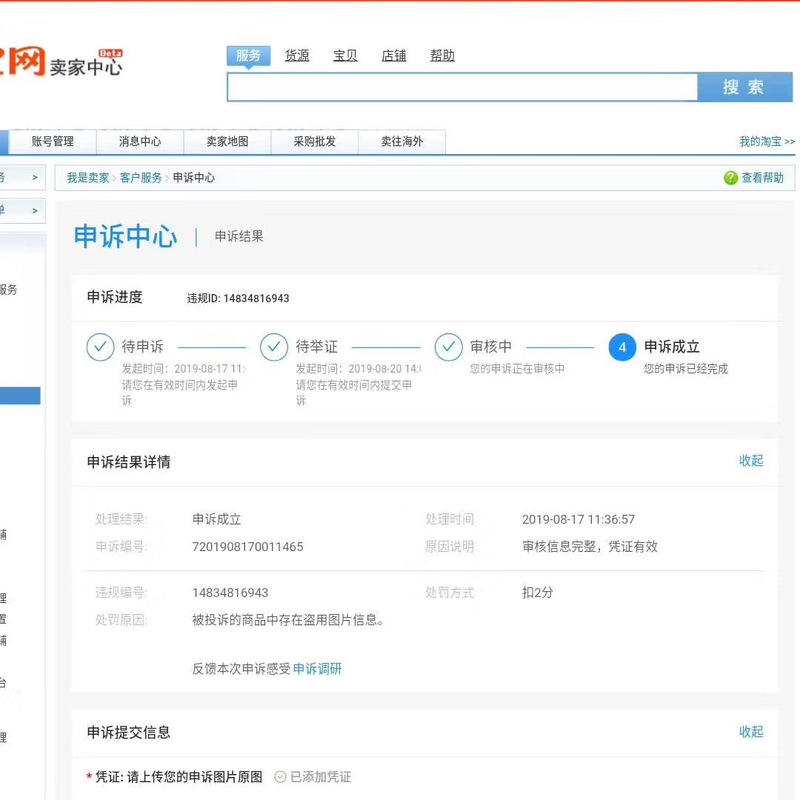Click the 处罚方式 value 扣2分
This screenshot has height=800, width=800.
537,592
